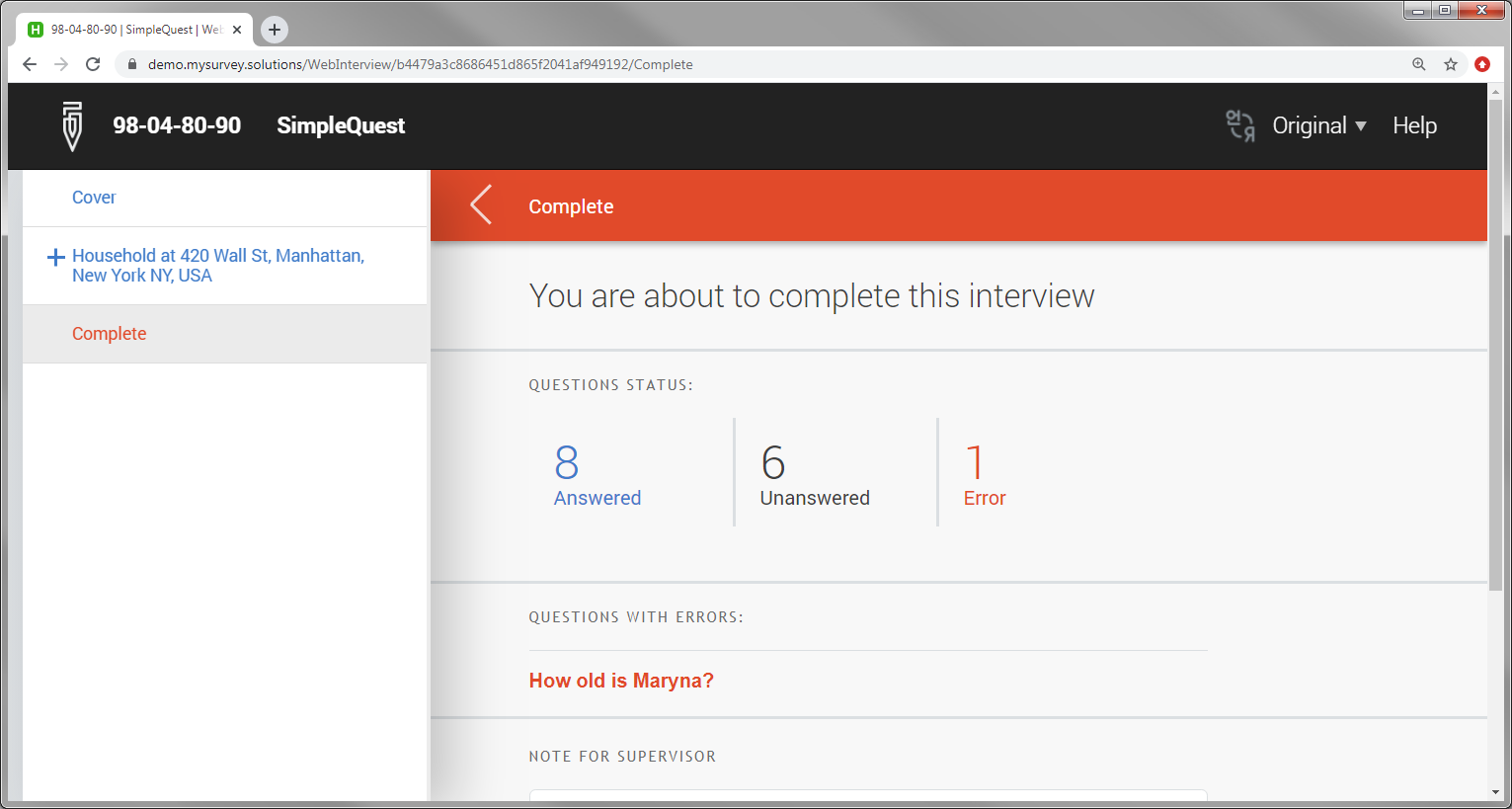Click the dropdown arrow next to Original
This screenshot has height=809, width=1512.
[x=1361, y=125]
